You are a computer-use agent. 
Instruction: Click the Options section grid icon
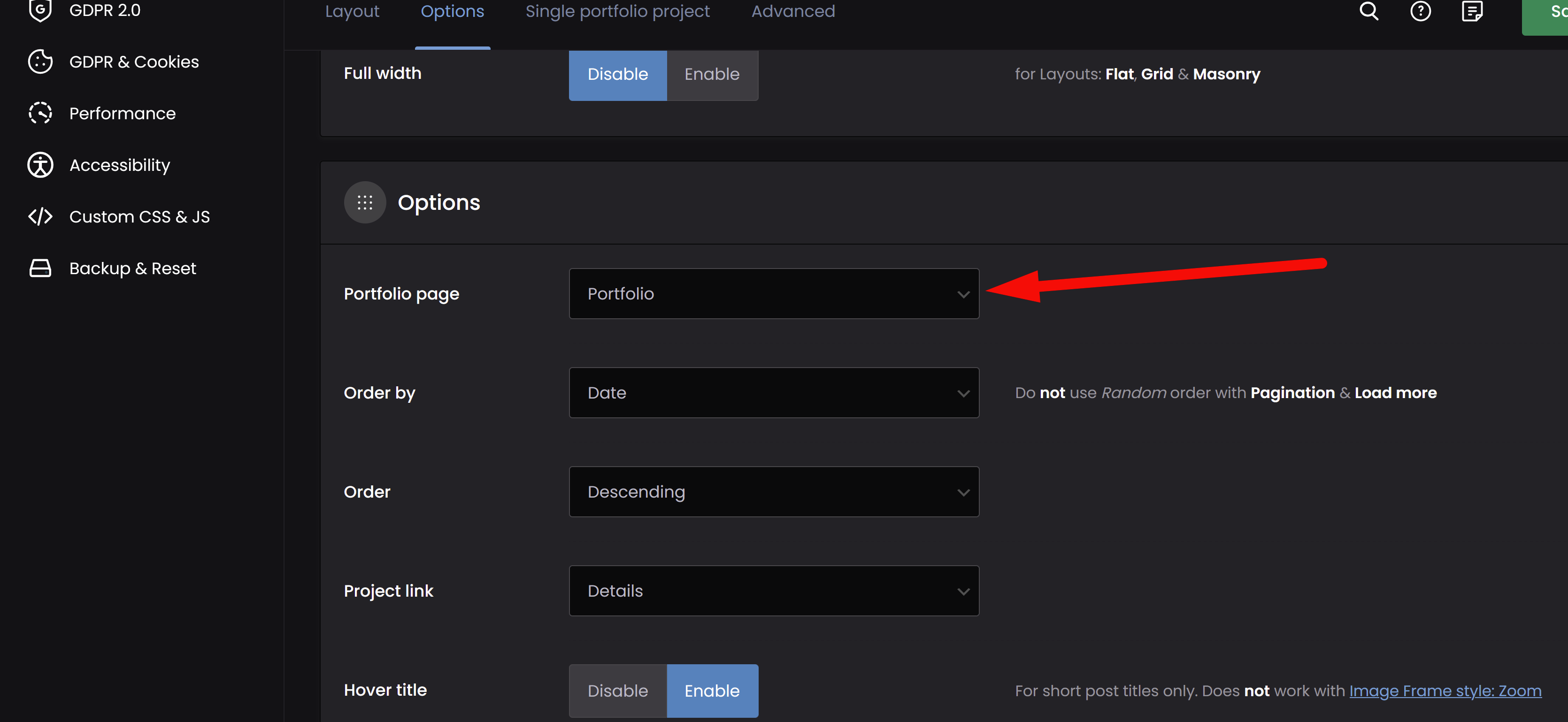point(365,203)
